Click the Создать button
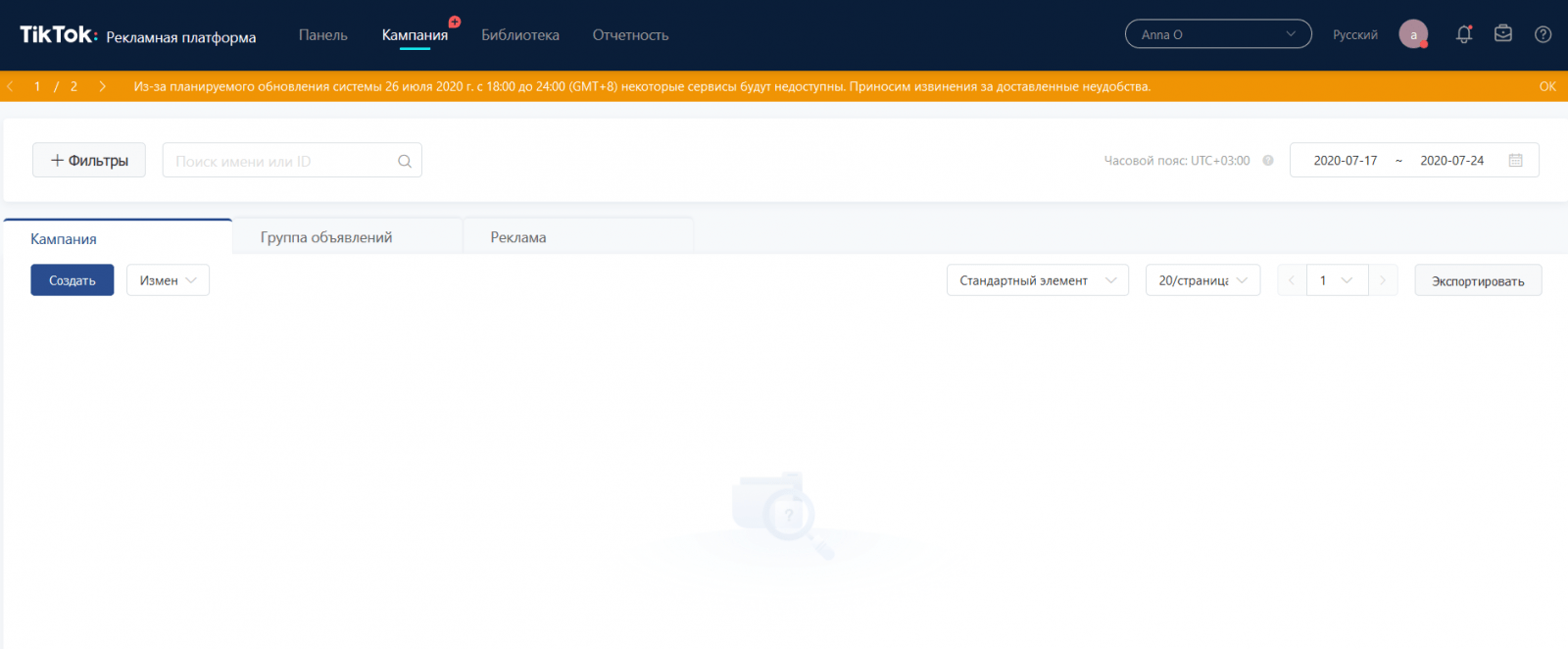The width and height of the screenshot is (1568, 649). [73, 280]
